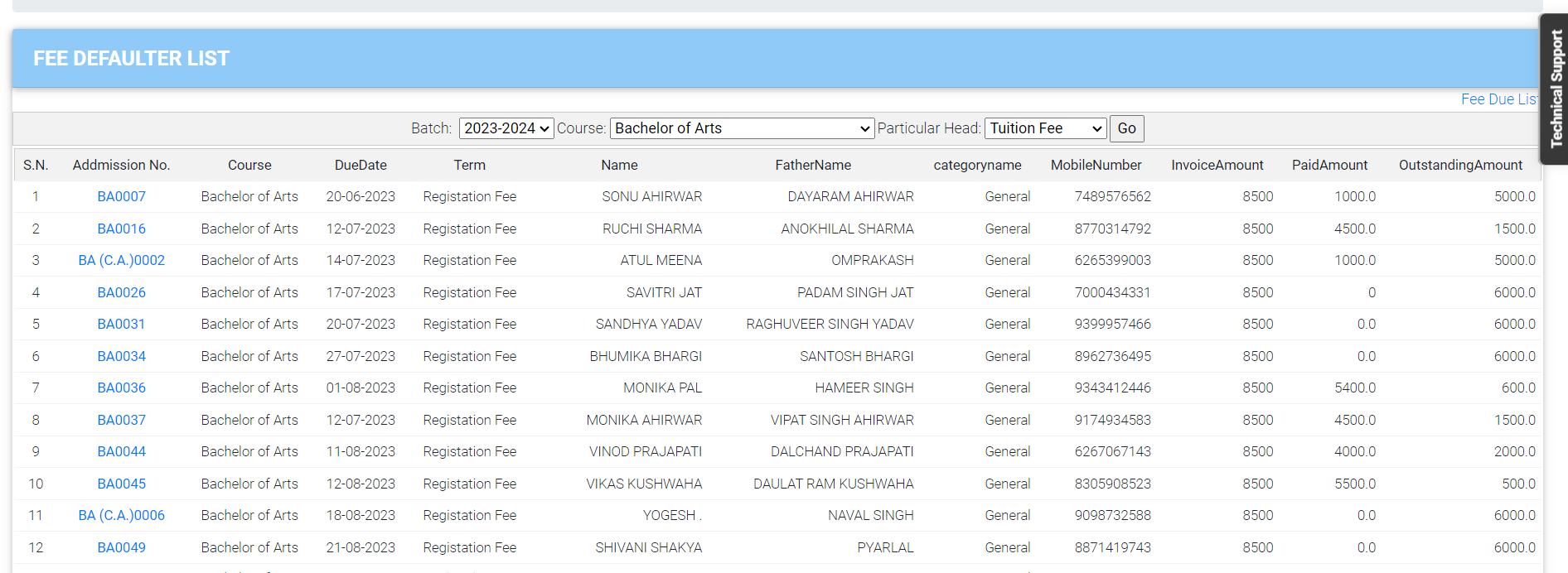This screenshot has height=573, width=1568.
Task: Click the S.N. column header
Action: point(36,165)
